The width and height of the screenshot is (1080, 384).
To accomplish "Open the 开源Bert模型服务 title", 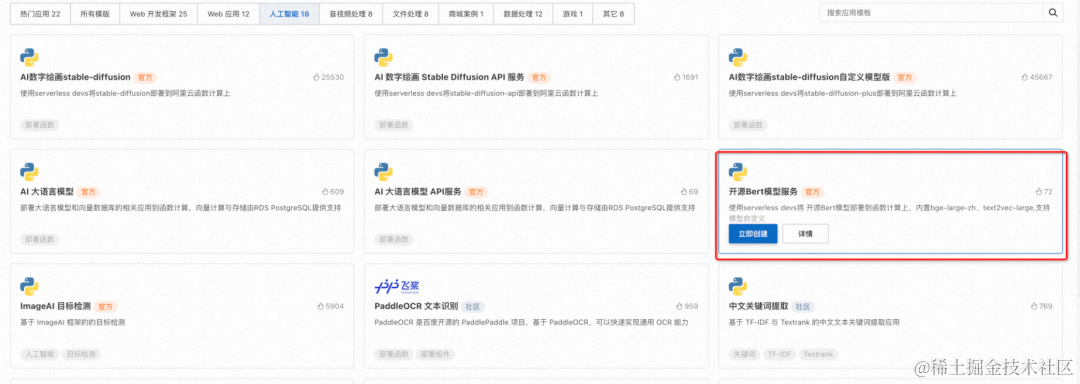I will click(764, 192).
